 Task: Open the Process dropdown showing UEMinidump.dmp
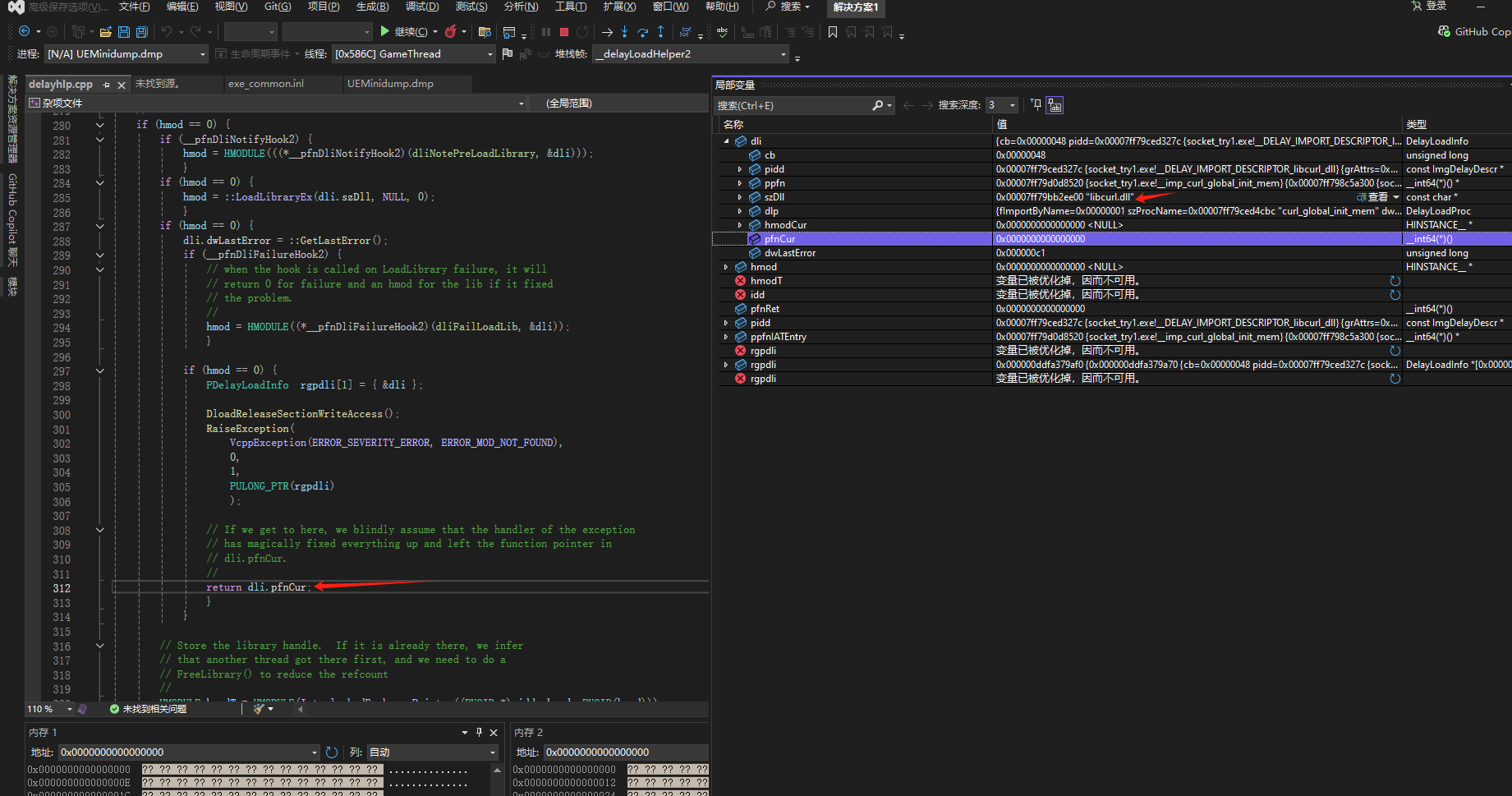[x=125, y=54]
